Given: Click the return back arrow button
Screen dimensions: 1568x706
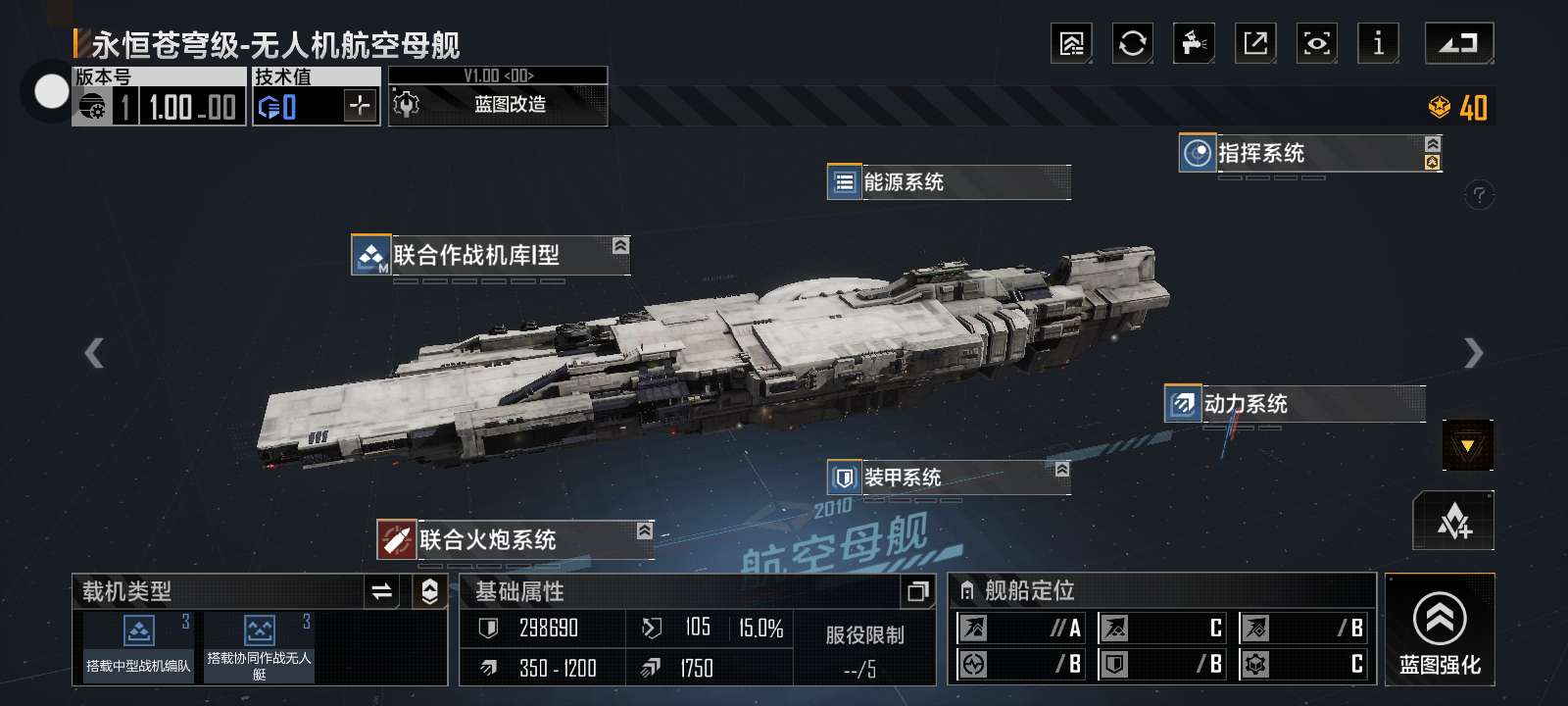Looking at the screenshot, I should 1458,43.
